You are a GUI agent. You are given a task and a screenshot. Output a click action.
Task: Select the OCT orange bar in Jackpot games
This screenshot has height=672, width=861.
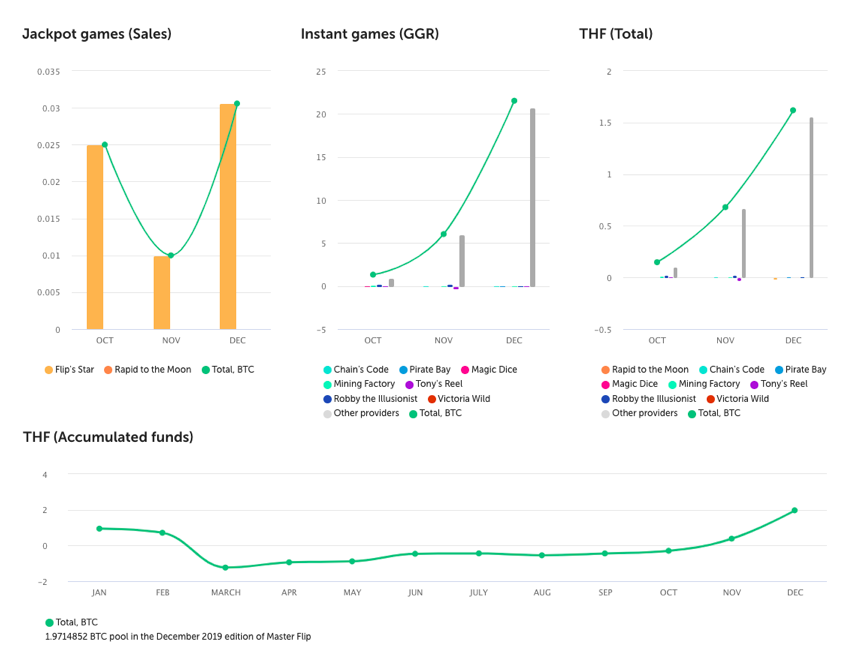coord(95,237)
